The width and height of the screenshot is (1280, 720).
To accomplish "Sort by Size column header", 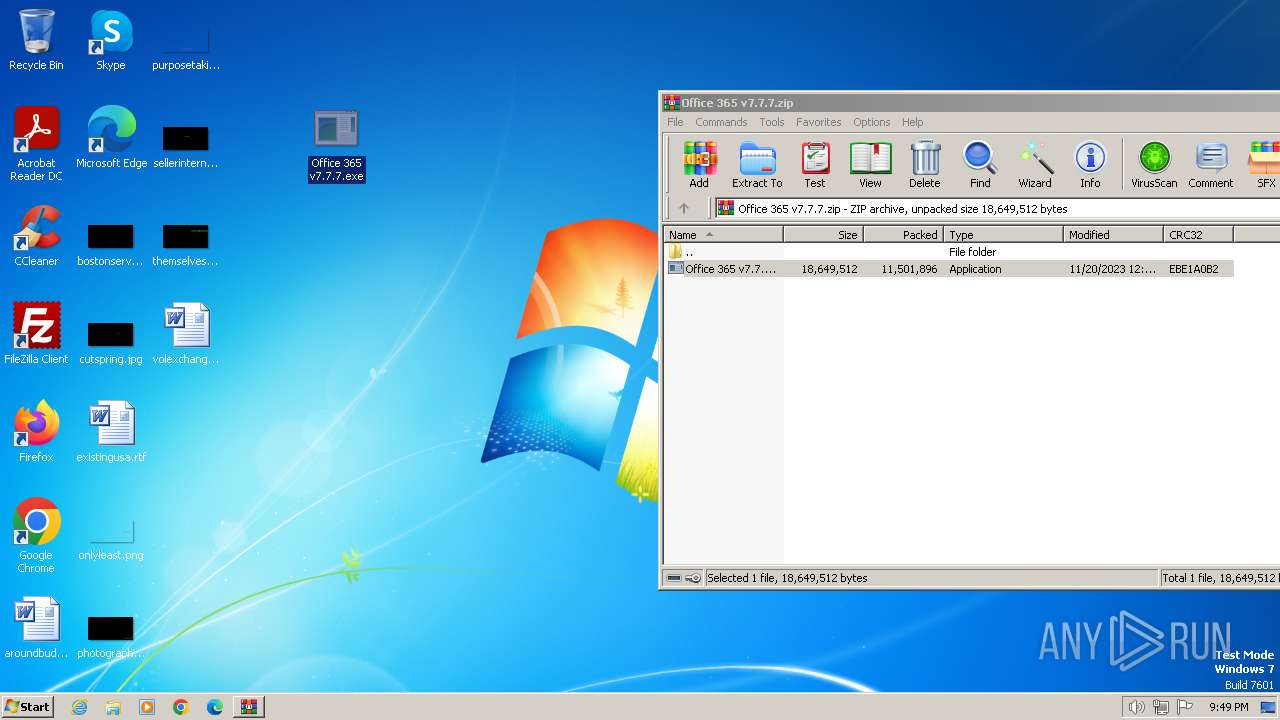I will [823, 235].
